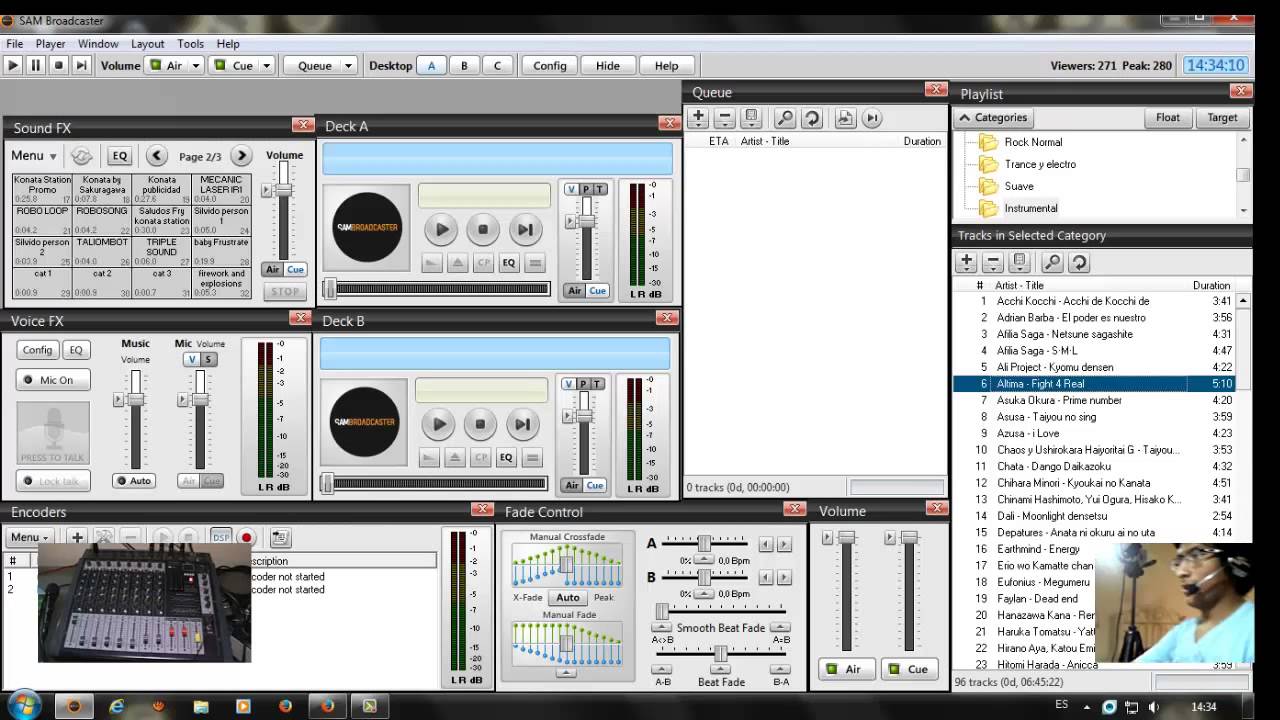Toggle the Cue output on Deck A
The image size is (1280, 720).
597,291
